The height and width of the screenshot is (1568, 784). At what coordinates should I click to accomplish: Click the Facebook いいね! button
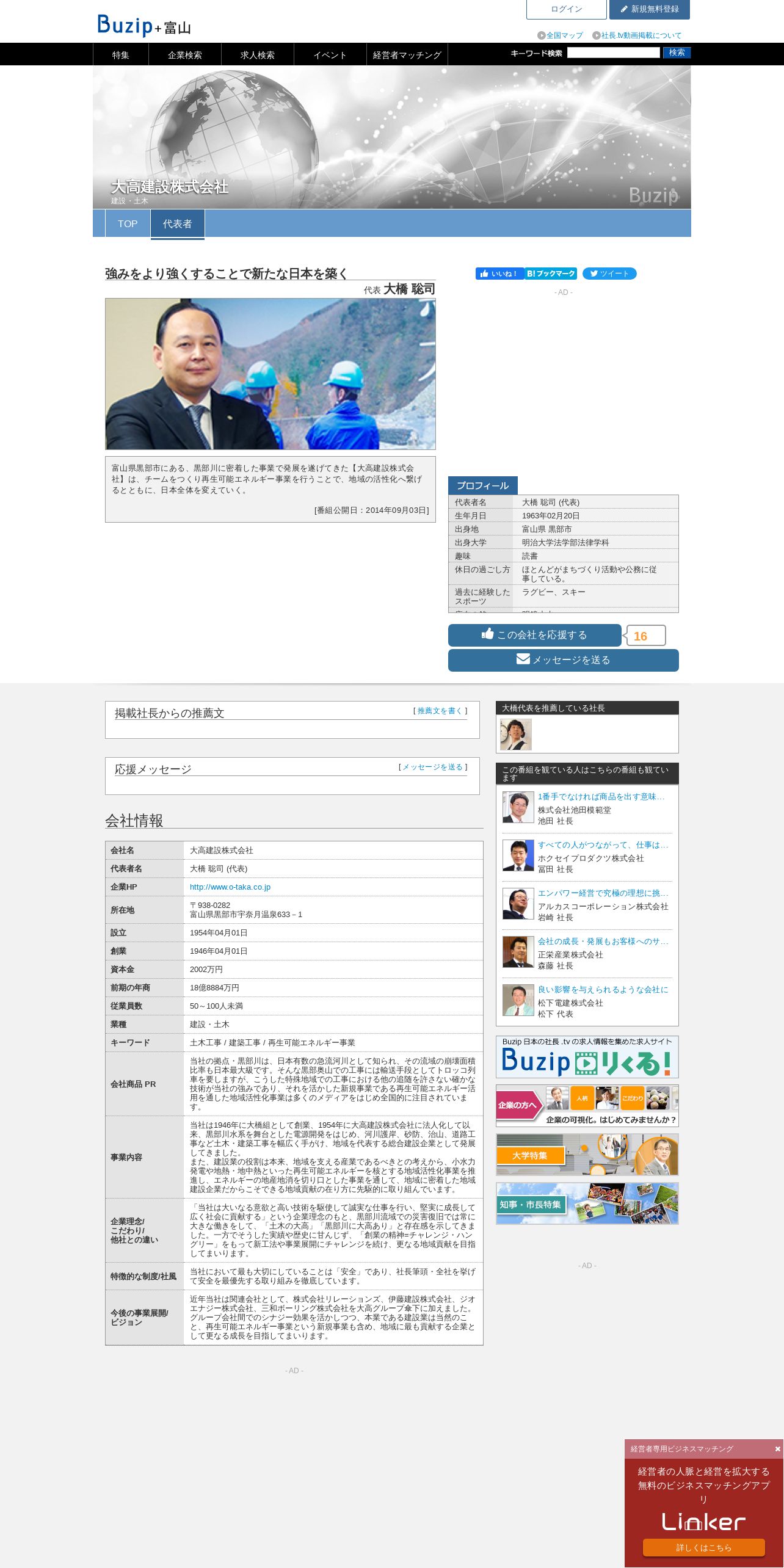tap(499, 274)
